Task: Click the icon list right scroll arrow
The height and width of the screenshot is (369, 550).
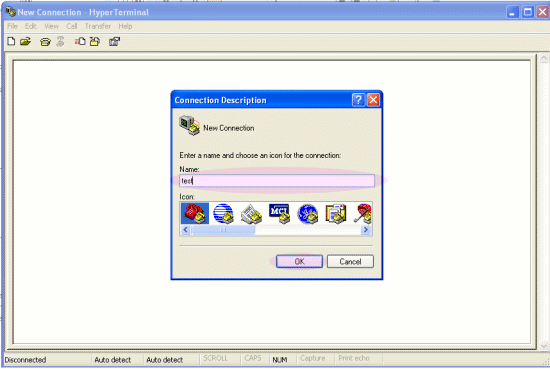Action: [366, 230]
